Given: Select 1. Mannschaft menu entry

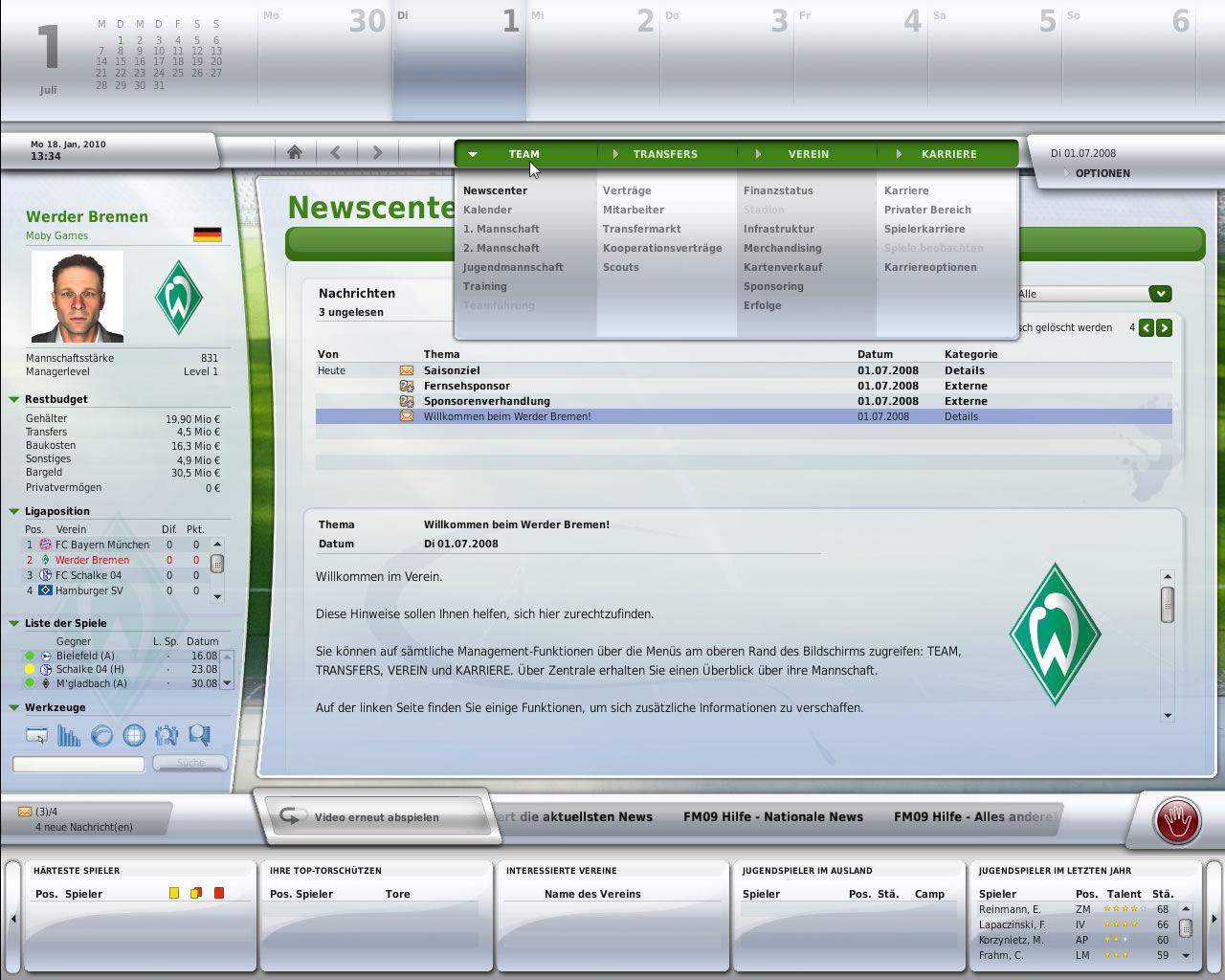Looking at the screenshot, I should click(501, 229).
